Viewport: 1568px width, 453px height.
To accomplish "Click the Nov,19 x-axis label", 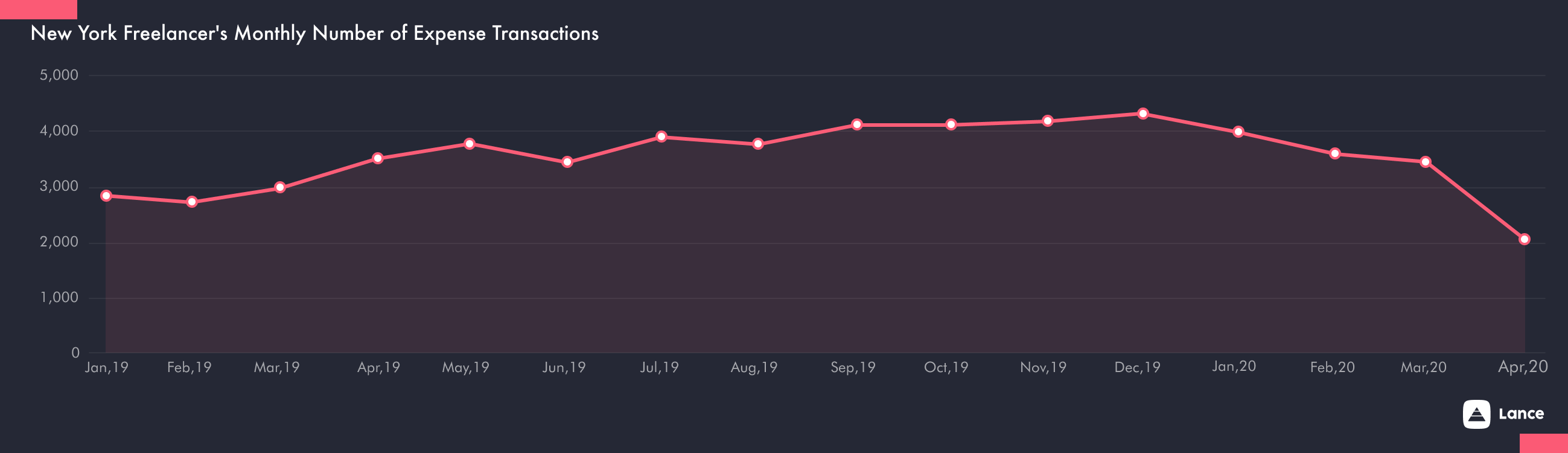I will pos(1043,367).
